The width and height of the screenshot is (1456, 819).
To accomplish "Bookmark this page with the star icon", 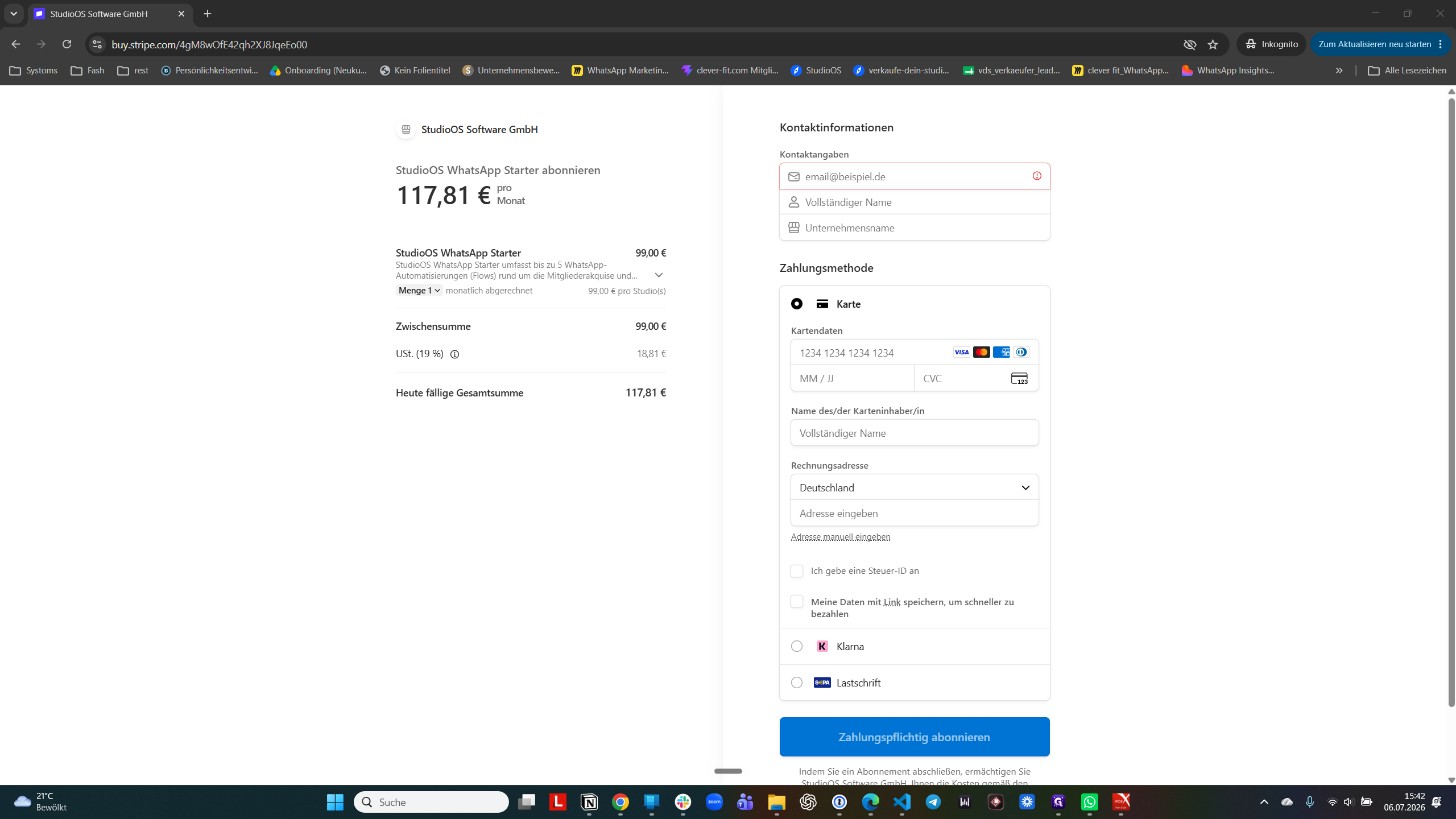I will tap(1213, 44).
